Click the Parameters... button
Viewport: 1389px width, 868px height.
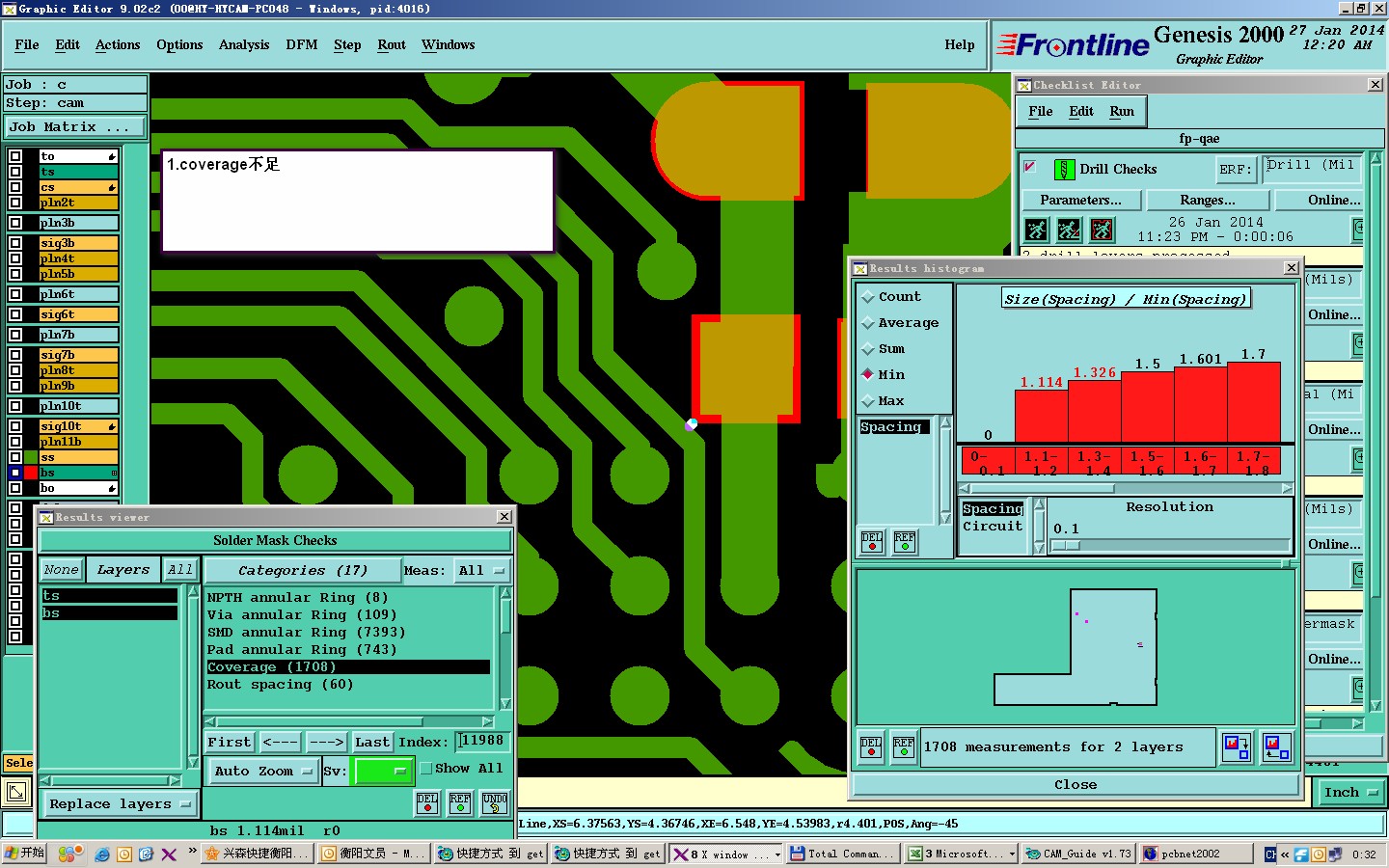[1080, 200]
